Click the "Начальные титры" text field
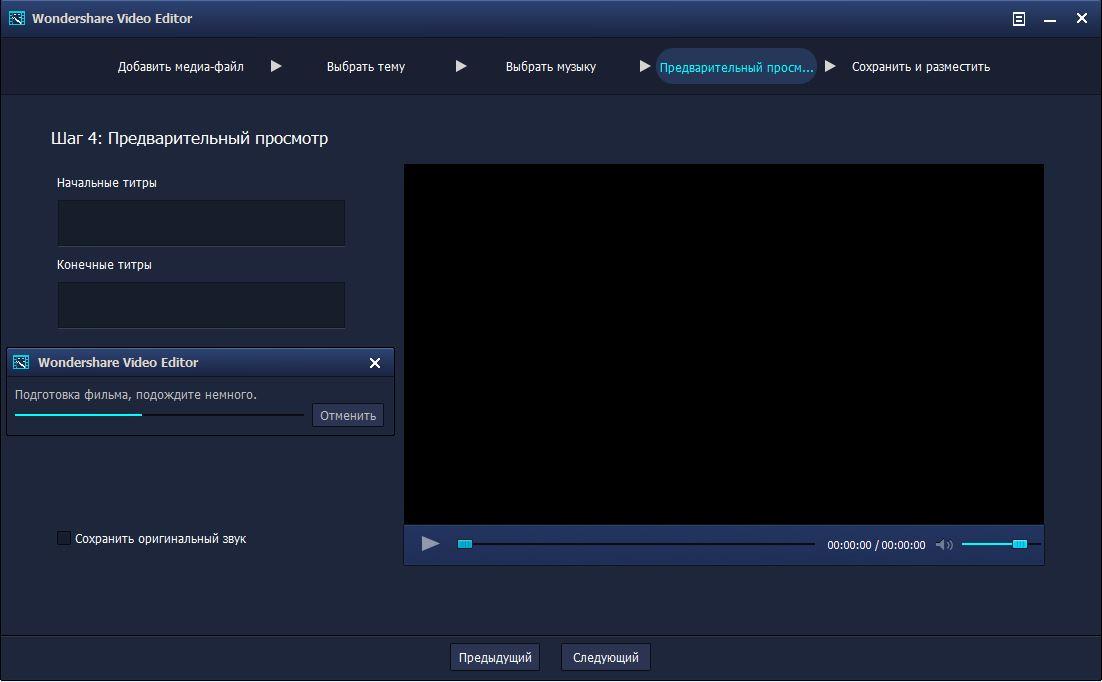The height and width of the screenshot is (682, 1102). [201, 223]
